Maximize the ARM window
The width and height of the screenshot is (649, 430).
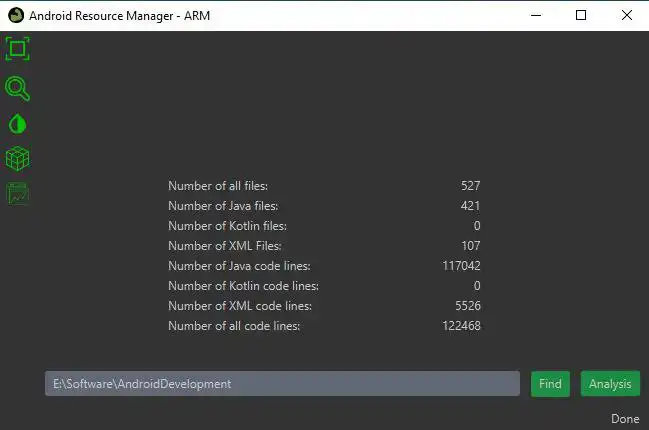581,15
